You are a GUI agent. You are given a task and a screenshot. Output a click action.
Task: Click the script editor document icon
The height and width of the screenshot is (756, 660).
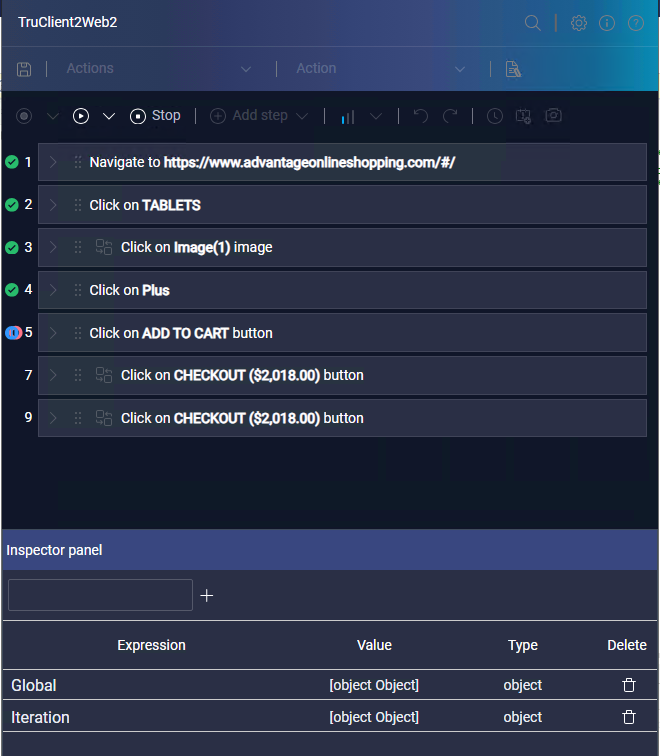point(513,69)
